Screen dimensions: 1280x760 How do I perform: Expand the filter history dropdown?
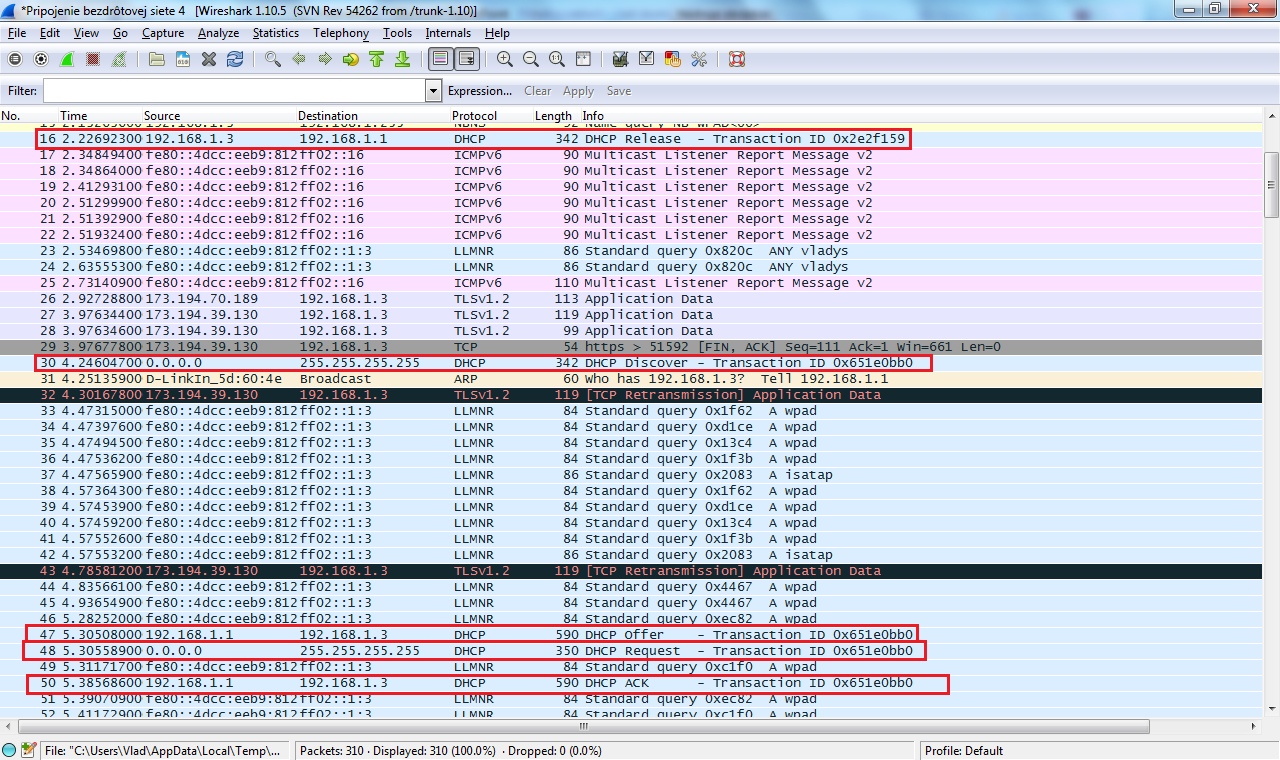[x=433, y=91]
